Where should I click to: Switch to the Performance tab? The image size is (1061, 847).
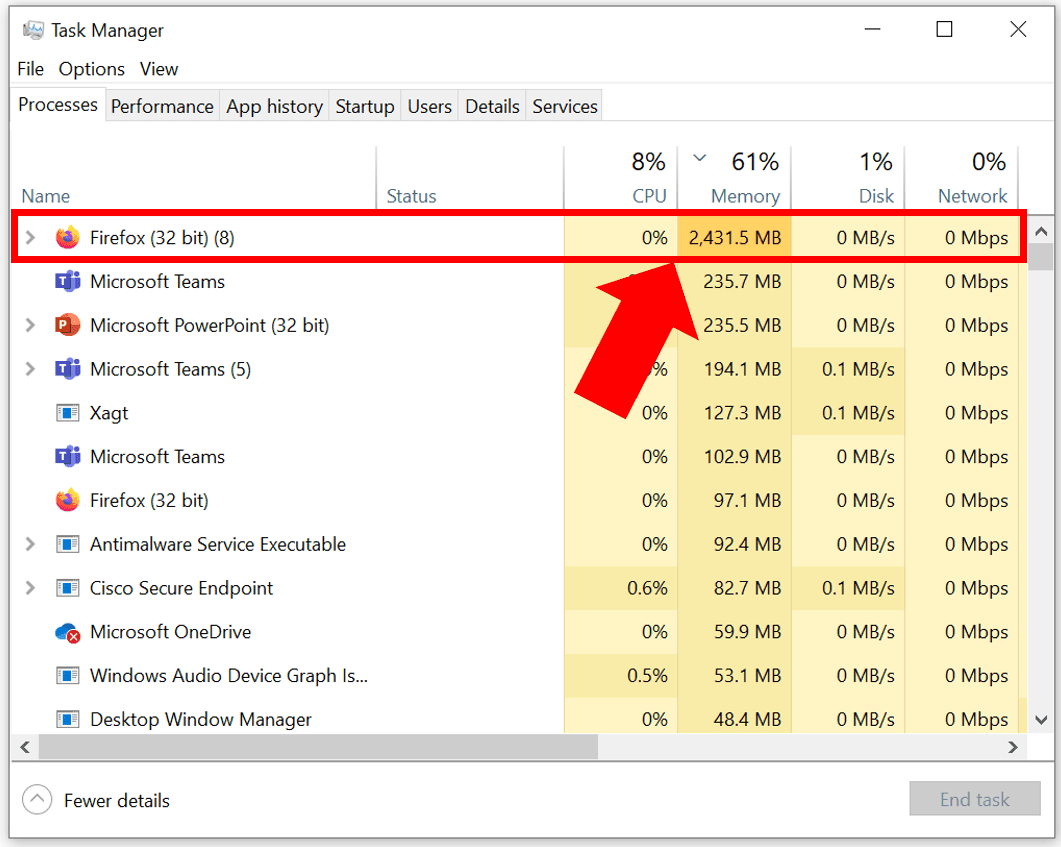tap(162, 106)
